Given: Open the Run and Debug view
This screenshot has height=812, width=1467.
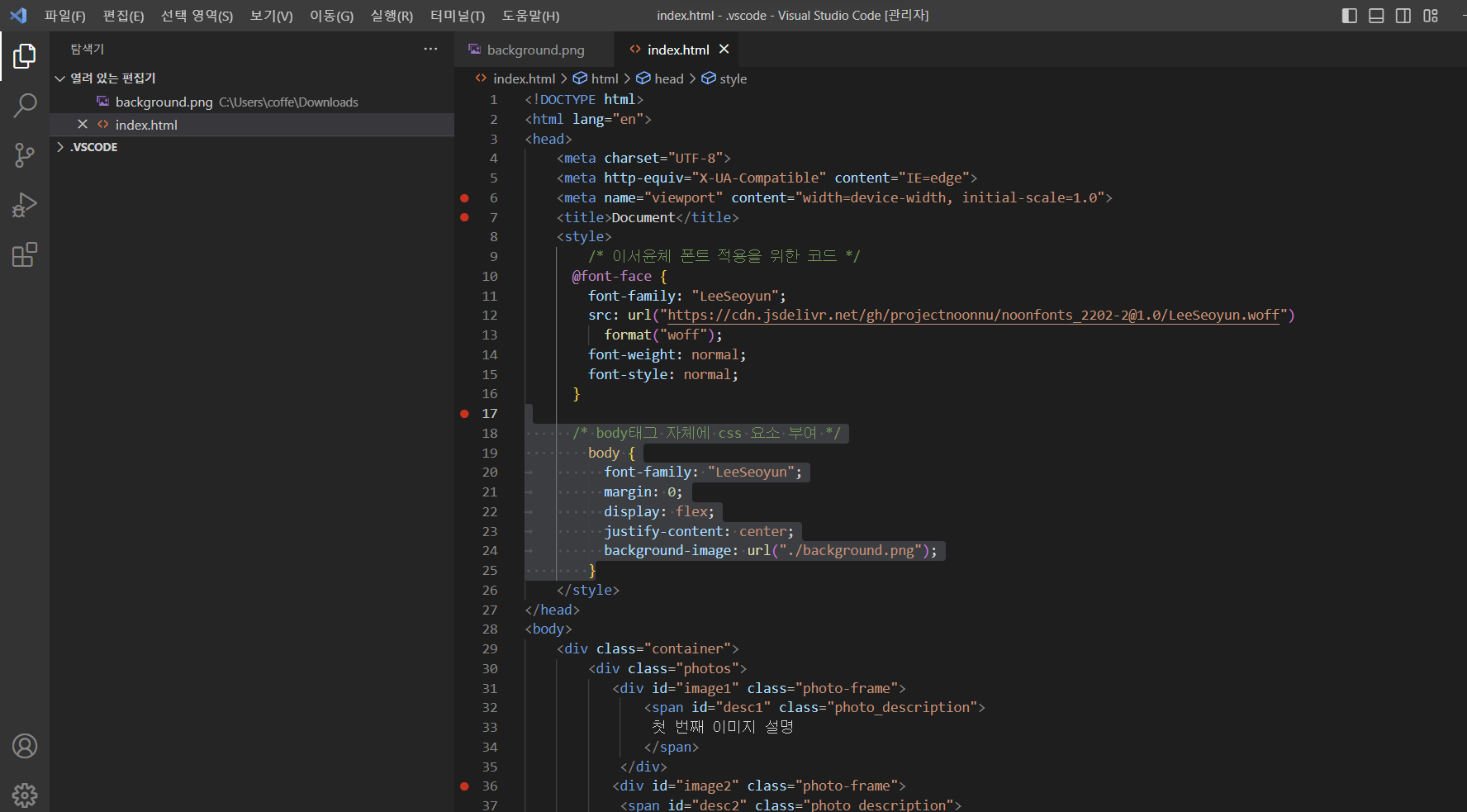Looking at the screenshot, I should click(x=25, y=205).
